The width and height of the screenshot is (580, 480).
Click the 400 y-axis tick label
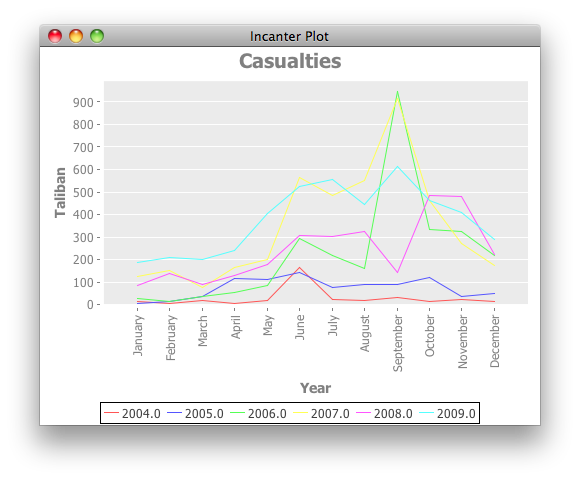click(x=83, y=215)
